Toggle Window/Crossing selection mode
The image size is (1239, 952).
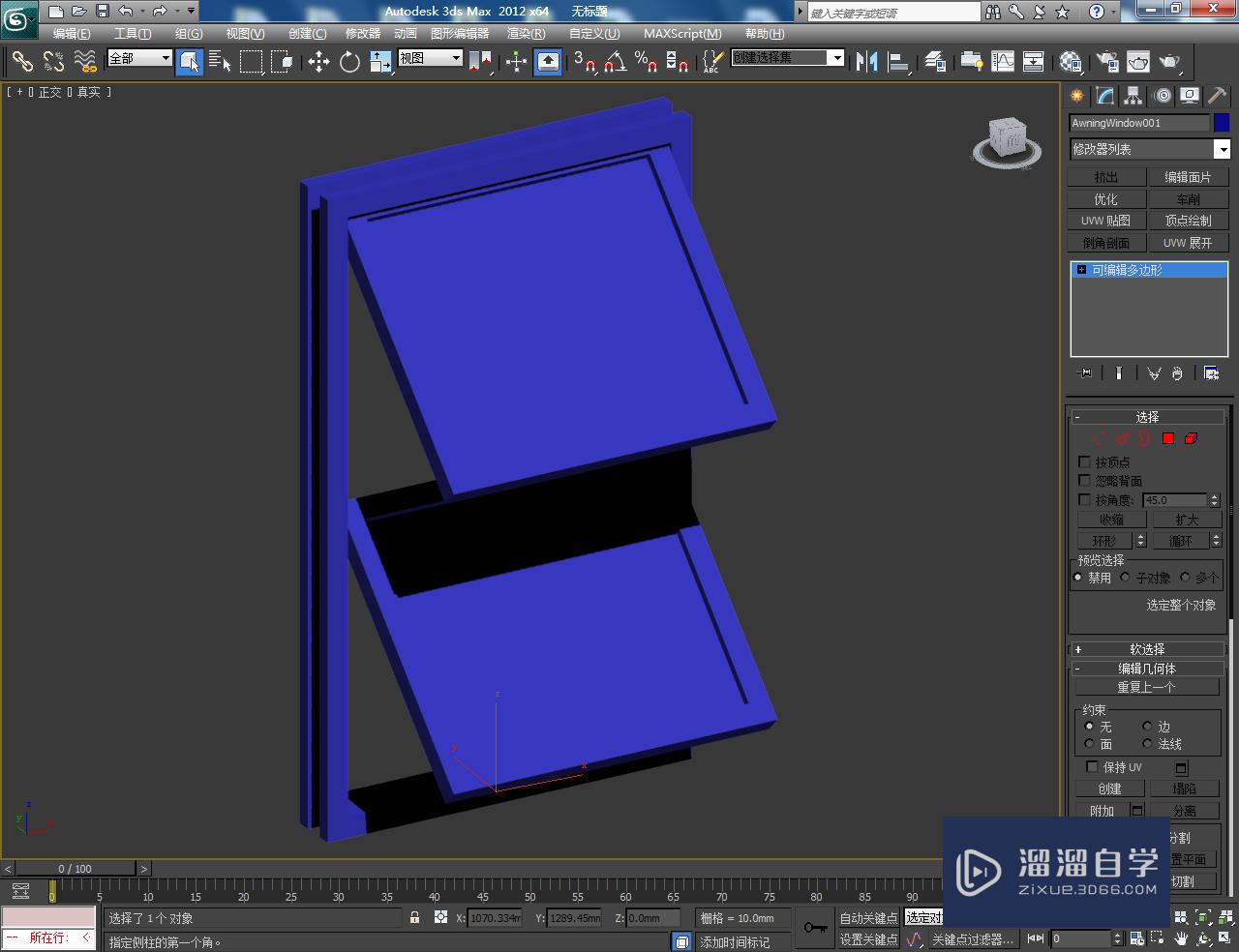point(282,62)
